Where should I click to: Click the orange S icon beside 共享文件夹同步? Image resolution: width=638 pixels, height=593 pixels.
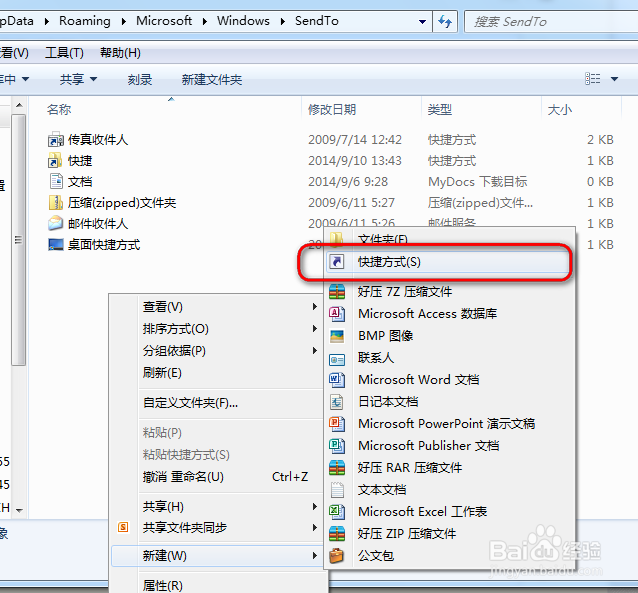123,527
